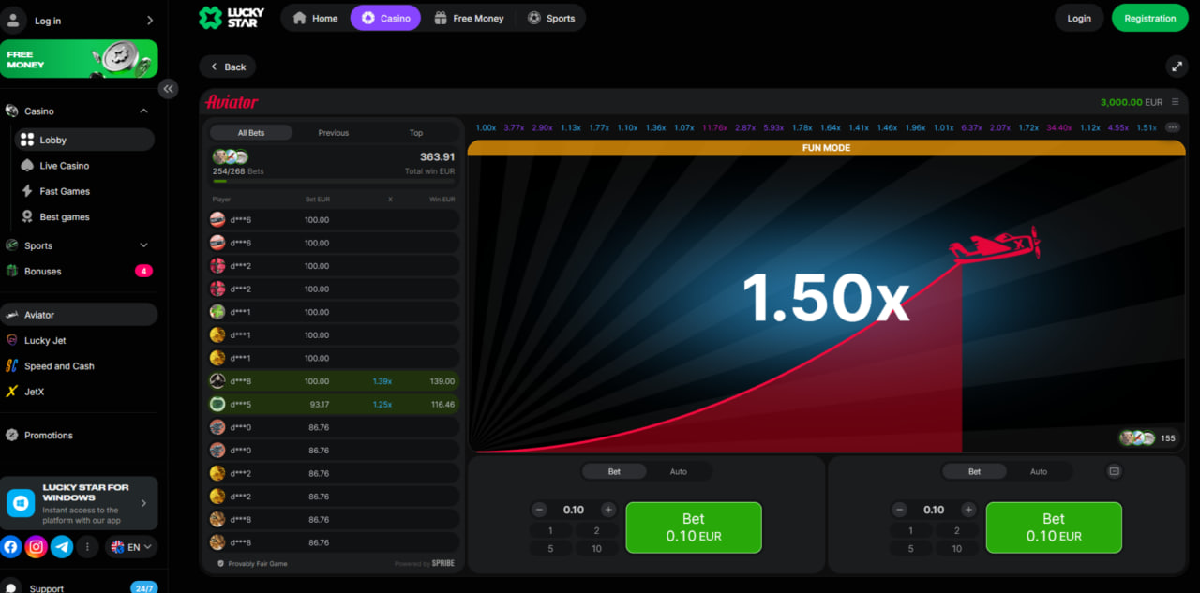Show more social links (three dots)
1200x593 pixels.
click(x=88, y=547)
